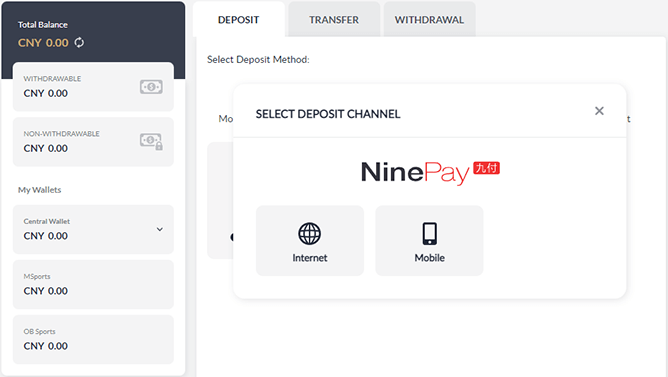Click the Withdrawable balance card
668x377 pixels.
point(93,87)
